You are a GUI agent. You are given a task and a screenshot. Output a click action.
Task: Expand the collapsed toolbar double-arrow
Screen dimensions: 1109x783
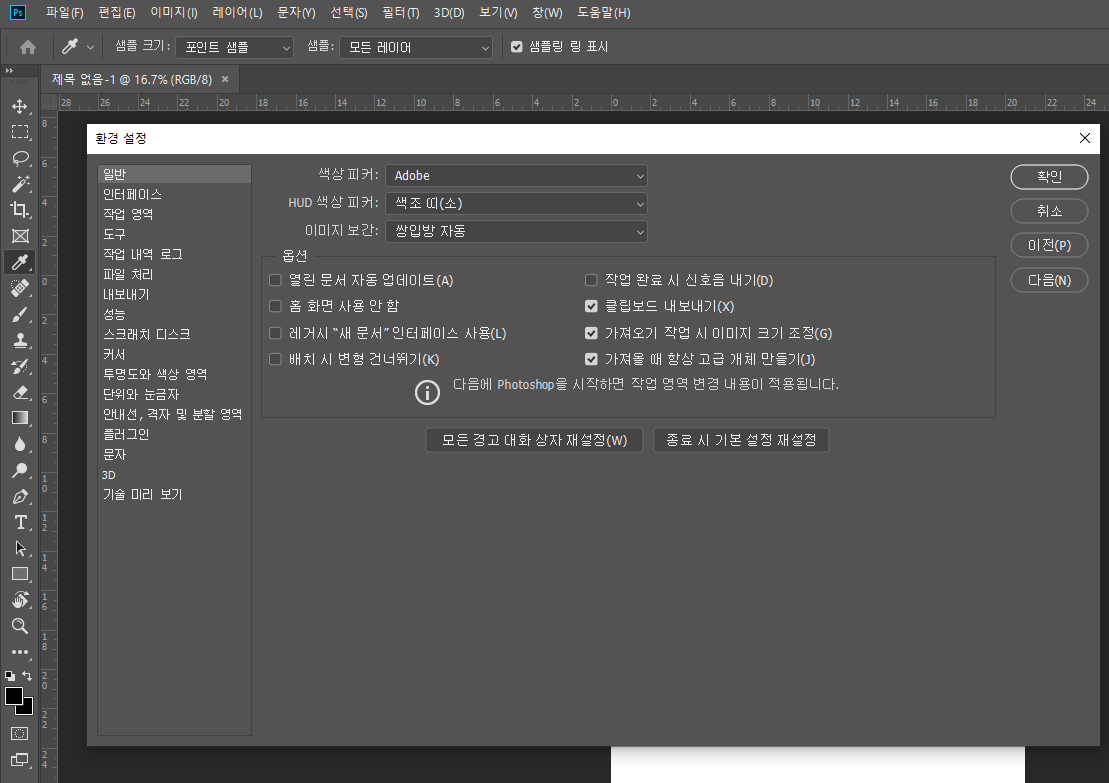pos(9,71)
